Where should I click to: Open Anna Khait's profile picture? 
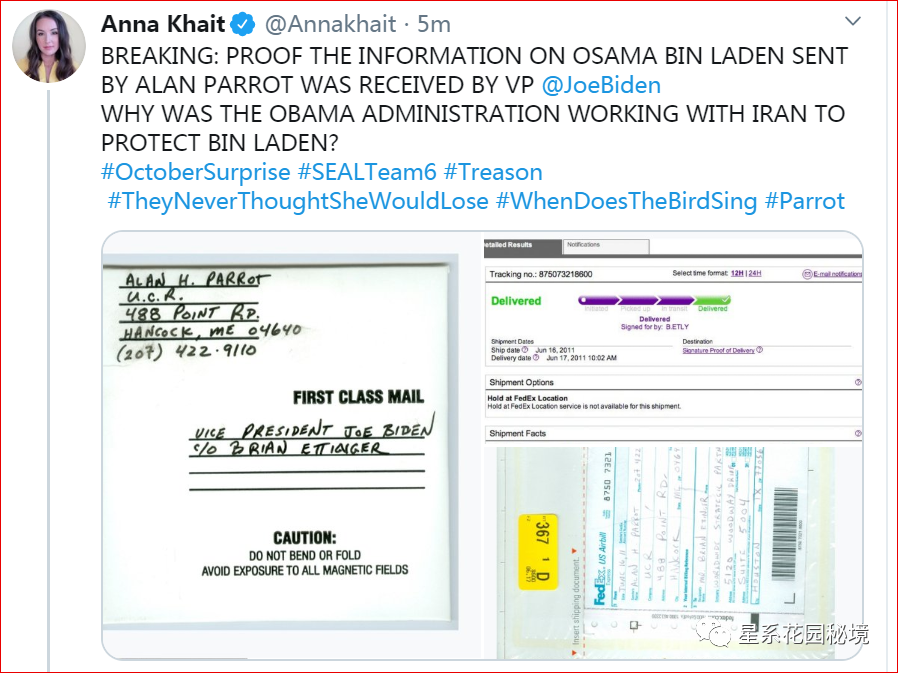tap(49, 46)
